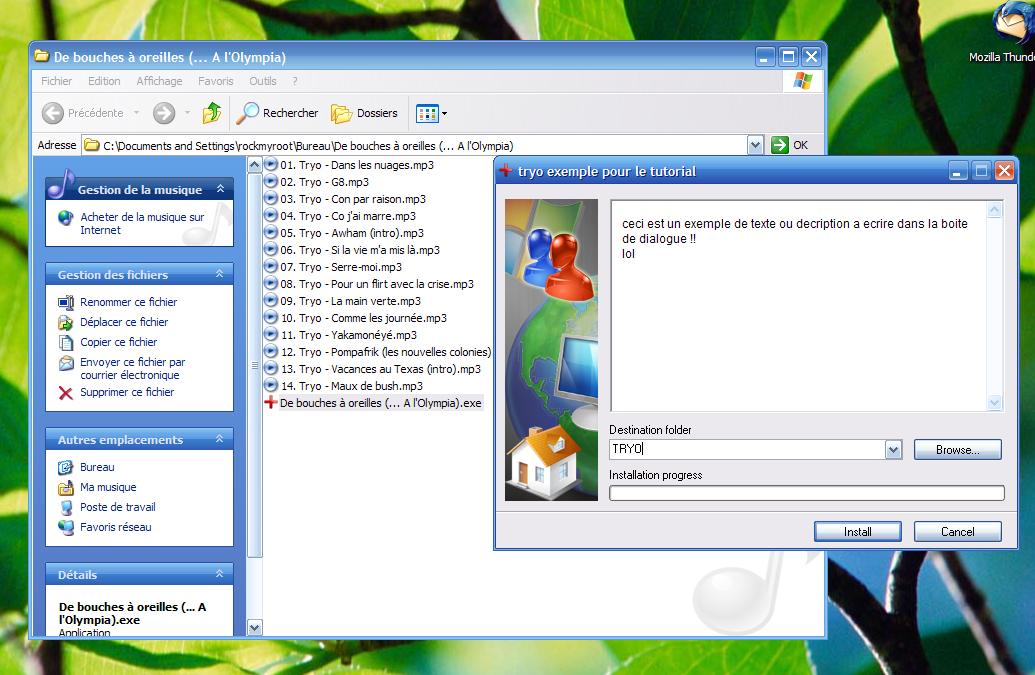Toggle the Dossiers folders pane

(365, 113)
